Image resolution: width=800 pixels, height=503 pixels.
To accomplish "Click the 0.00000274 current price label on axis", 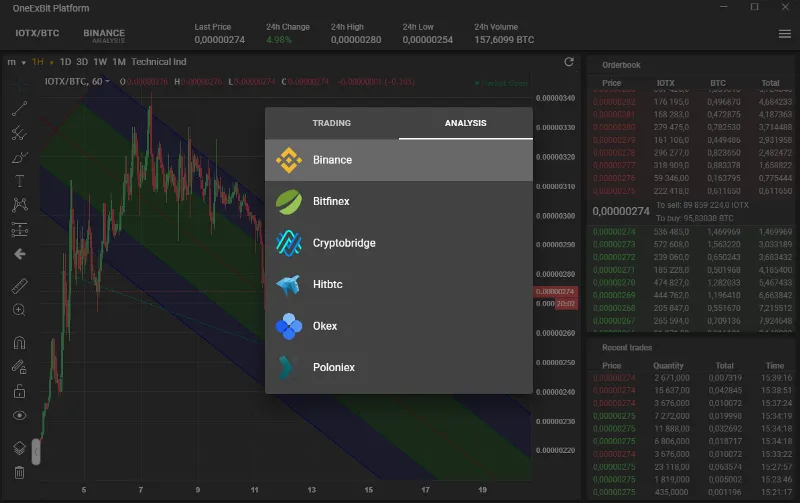I will coord(555,291).
